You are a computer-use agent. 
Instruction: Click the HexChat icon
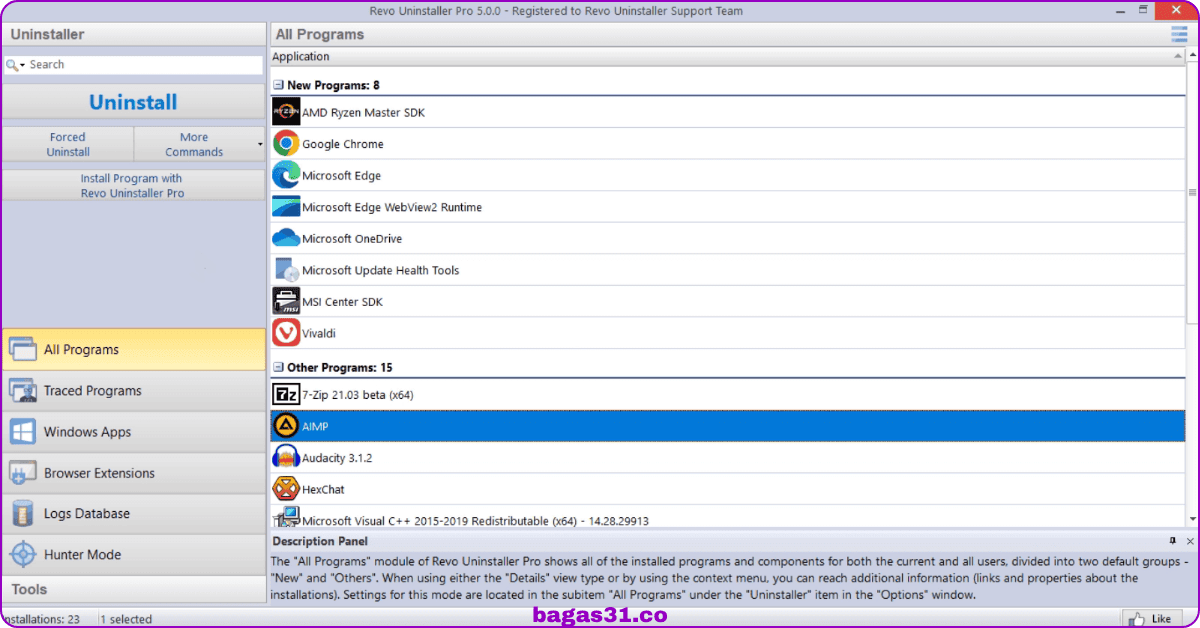click(x=286, y=489)
